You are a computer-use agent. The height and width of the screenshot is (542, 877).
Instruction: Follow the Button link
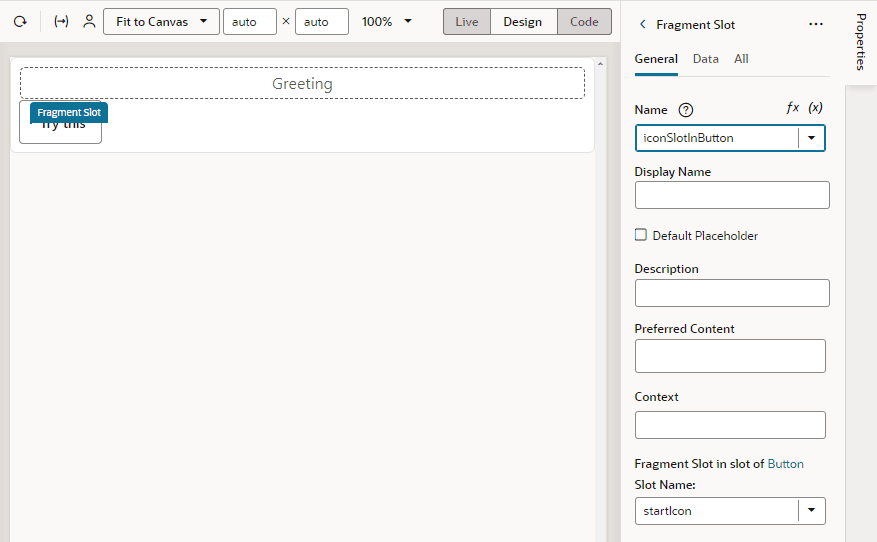(785, 464)
